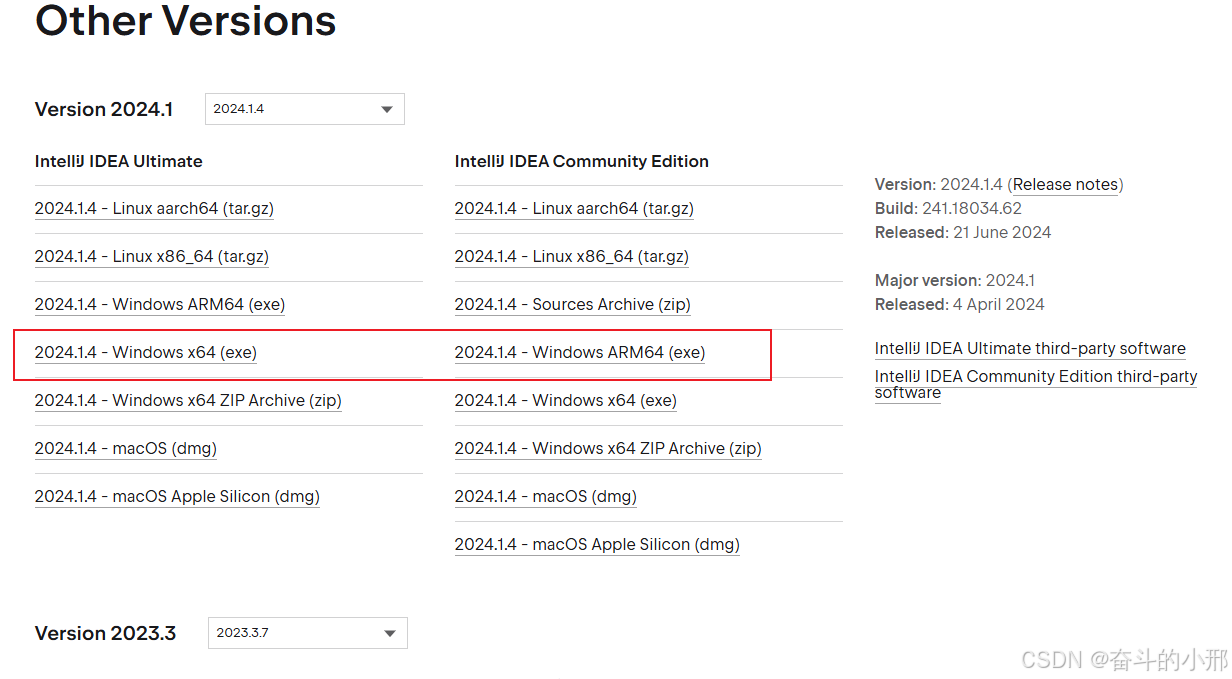Open the Version 2023.3 dropdown showing 2023.3.7
Viewport: 1232px width, 679px height.
point(308,633)
